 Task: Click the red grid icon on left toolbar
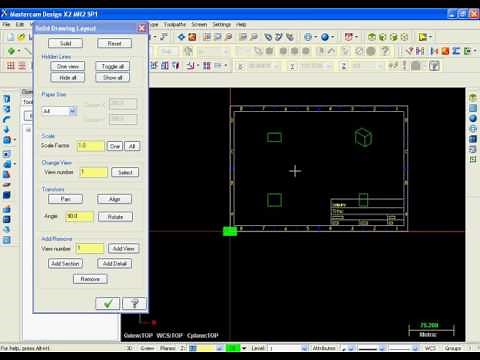(x=11, y=66)
